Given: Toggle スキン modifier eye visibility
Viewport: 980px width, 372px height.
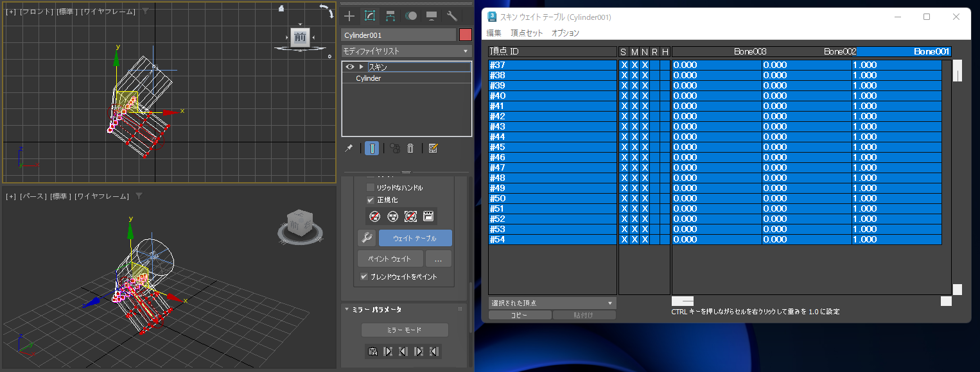Looking at the screenshot, I should (x=350, y=66).
